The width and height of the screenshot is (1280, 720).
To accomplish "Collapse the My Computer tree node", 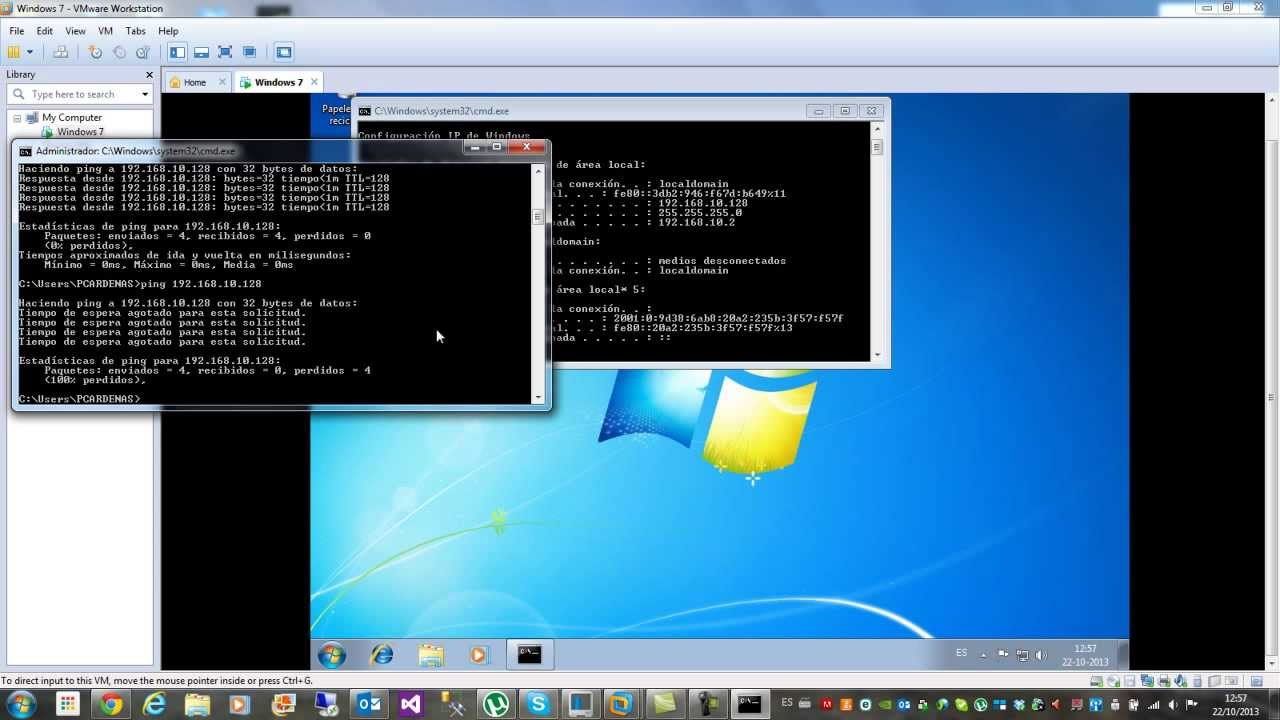I will coord(17,118).
